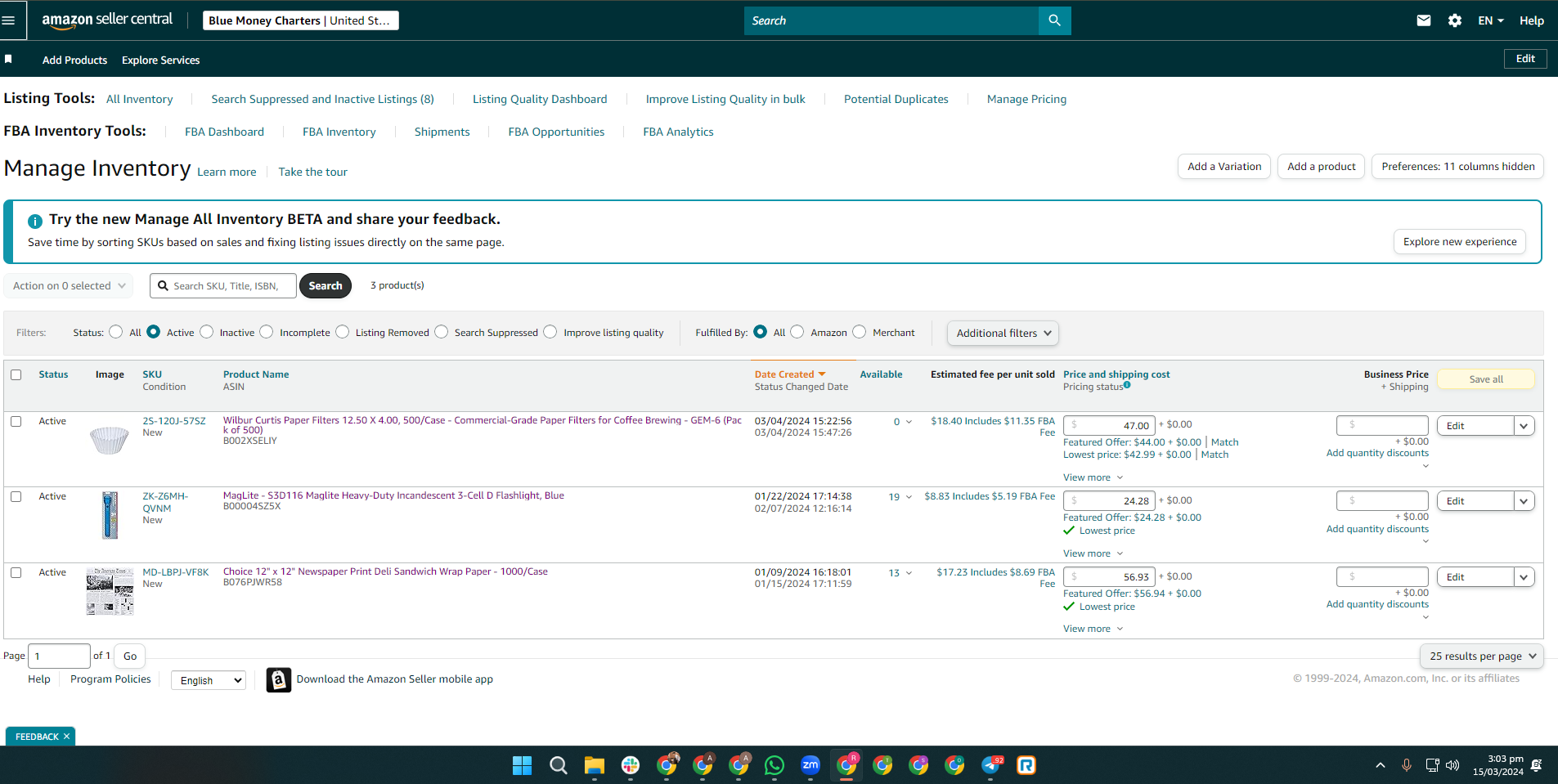Screen dimensions: 1558x784
Task: Select the Inactive status radio button
Action: point(207,332)
